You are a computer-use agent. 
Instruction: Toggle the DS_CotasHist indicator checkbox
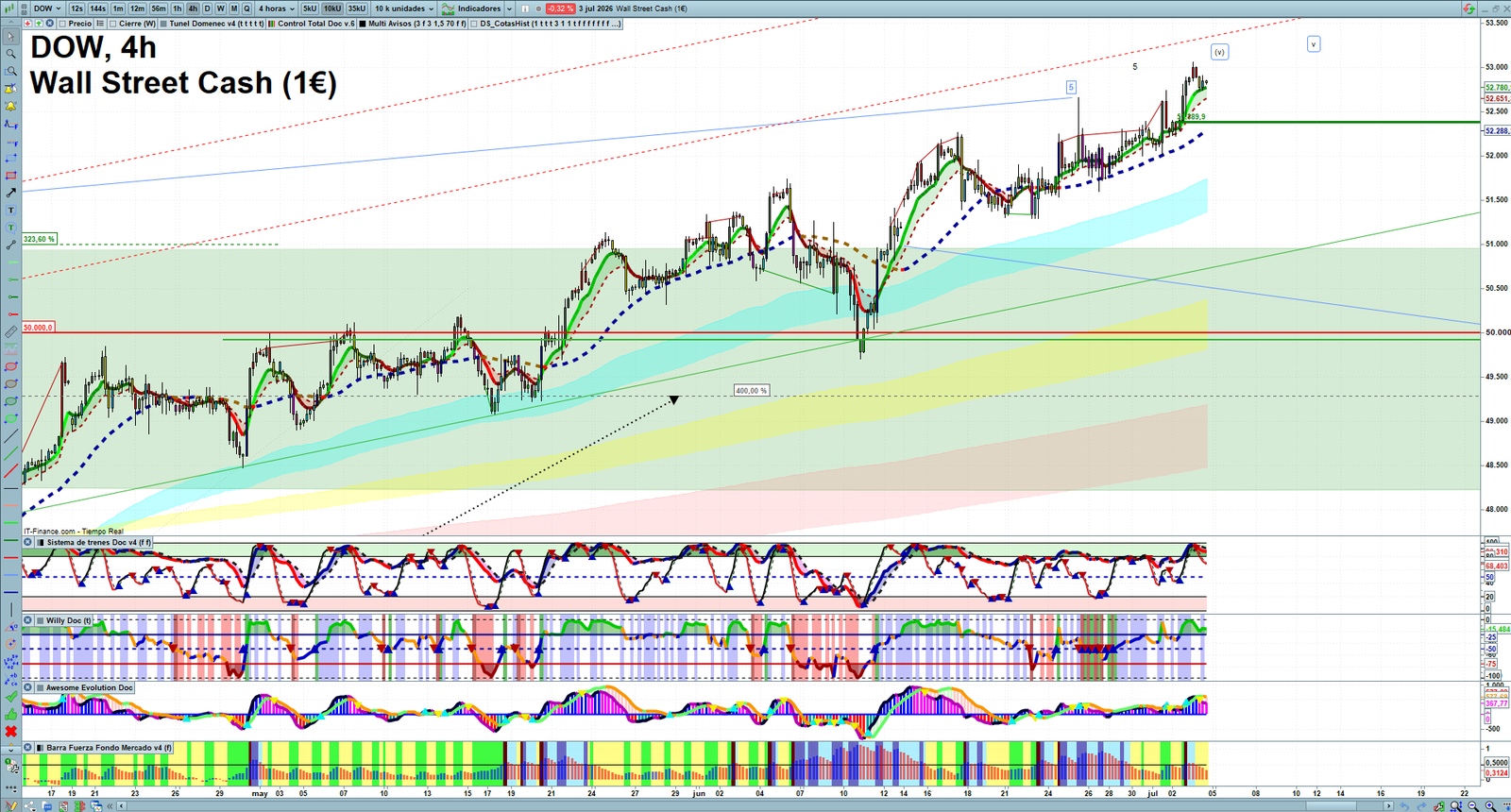pos(474,24)
